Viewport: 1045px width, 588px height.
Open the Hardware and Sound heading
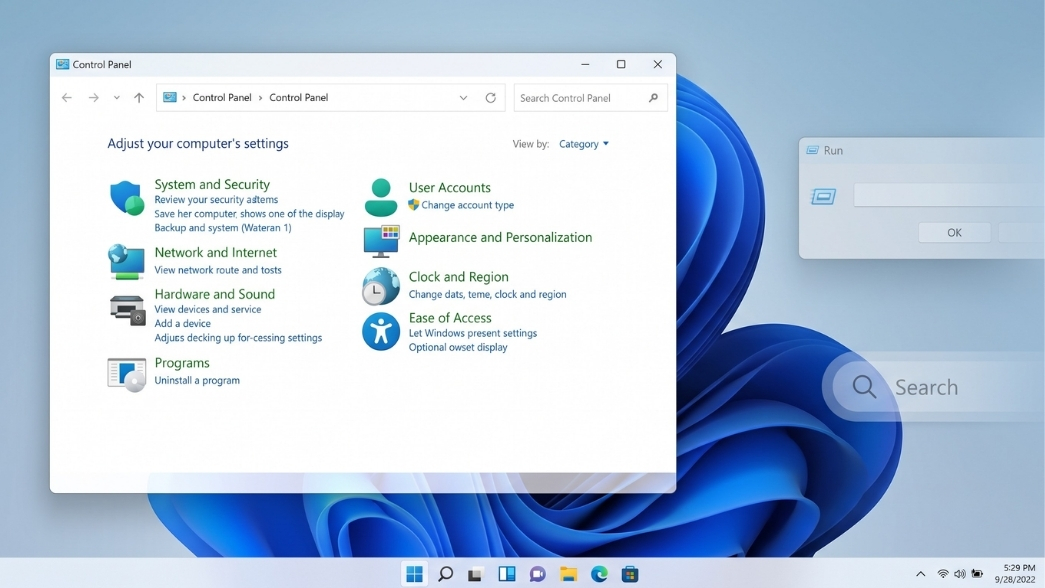(x=215, y=294)
